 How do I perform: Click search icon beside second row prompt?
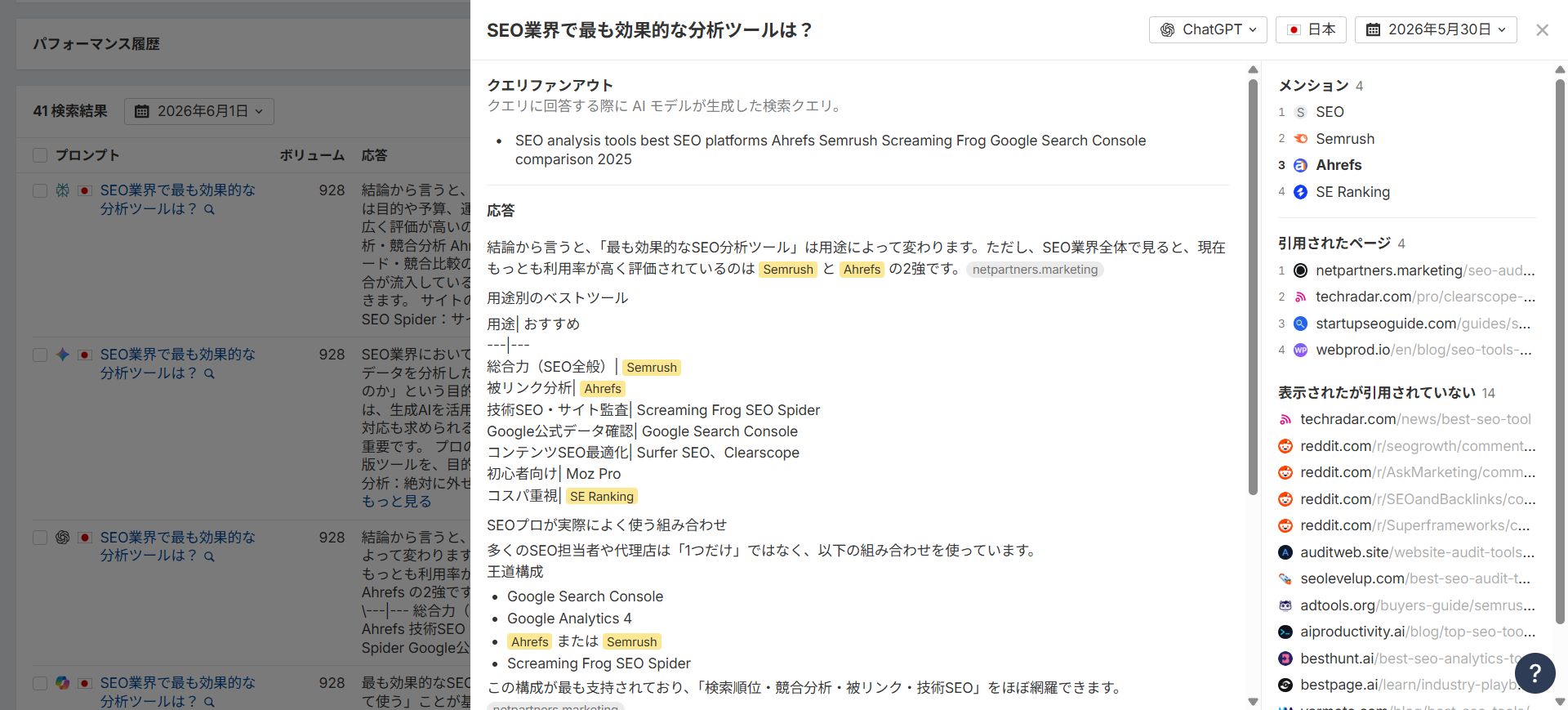coord(209,373)
